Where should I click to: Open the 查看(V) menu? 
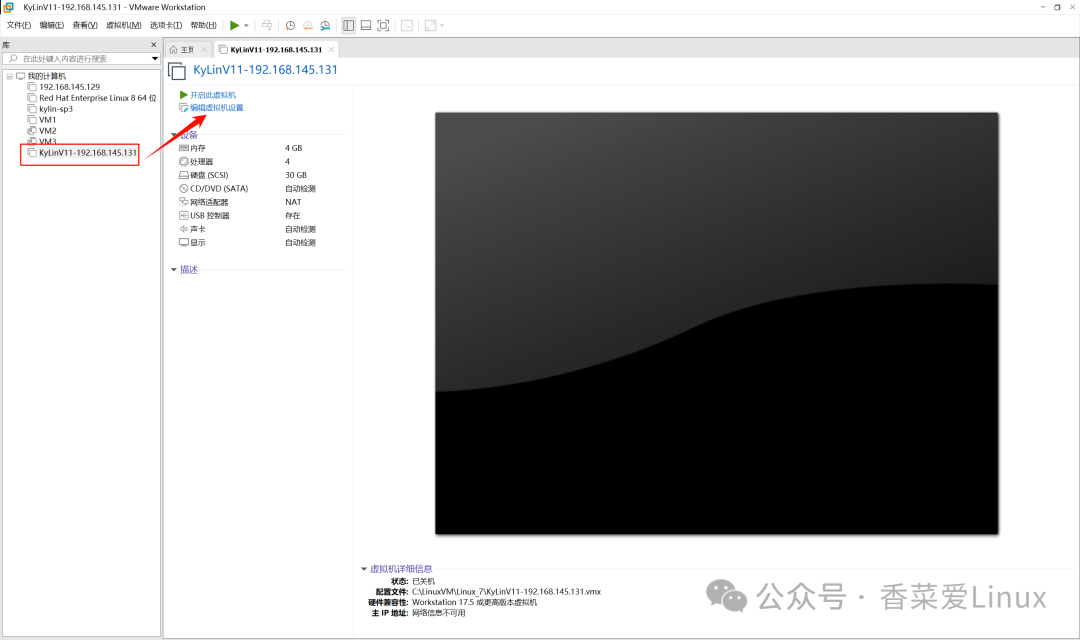[85, 25]
